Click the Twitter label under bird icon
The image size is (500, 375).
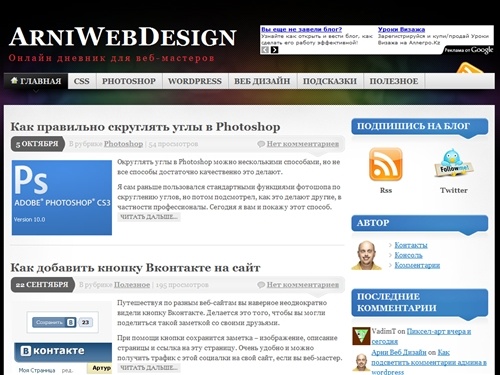(x=453, y=190)
